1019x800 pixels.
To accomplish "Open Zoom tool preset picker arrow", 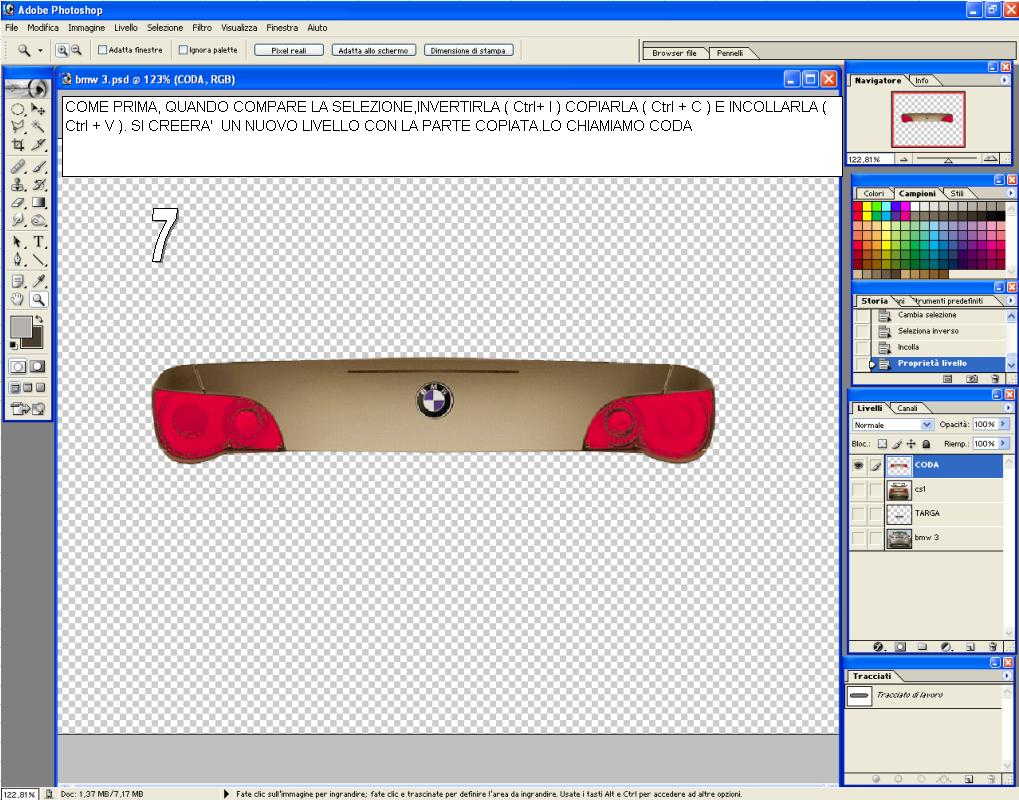I will 40,50.
